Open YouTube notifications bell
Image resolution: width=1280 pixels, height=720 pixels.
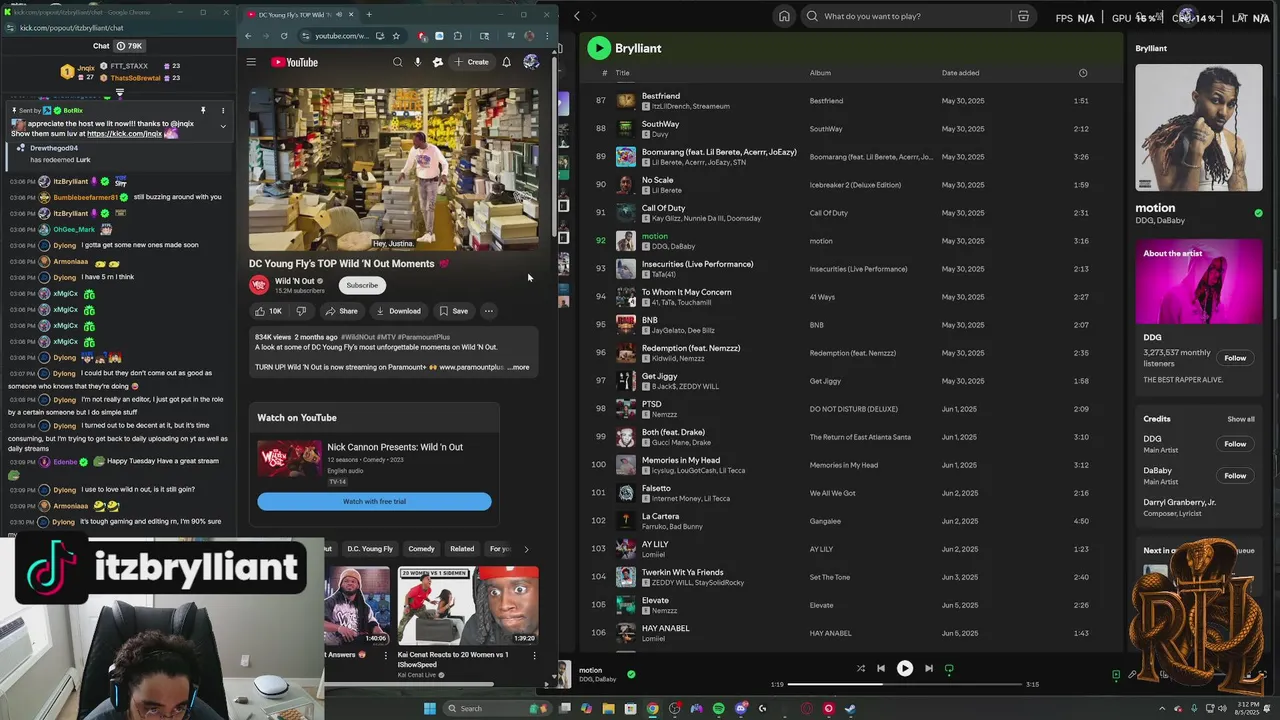tap(506, 62)
